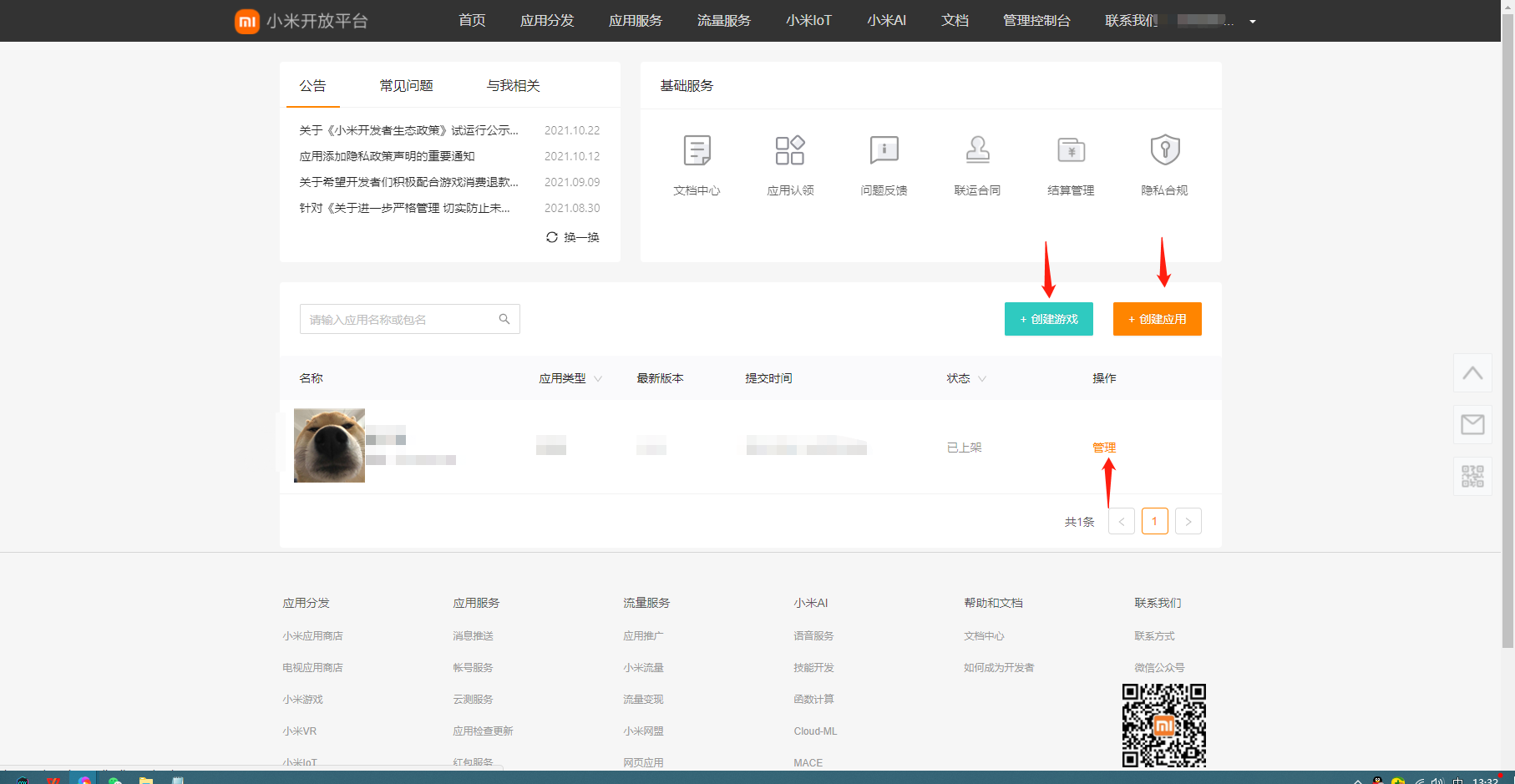Open the 应用认领 icon
The width and height of the screenshot is (1515, 784).
[790, 150]
